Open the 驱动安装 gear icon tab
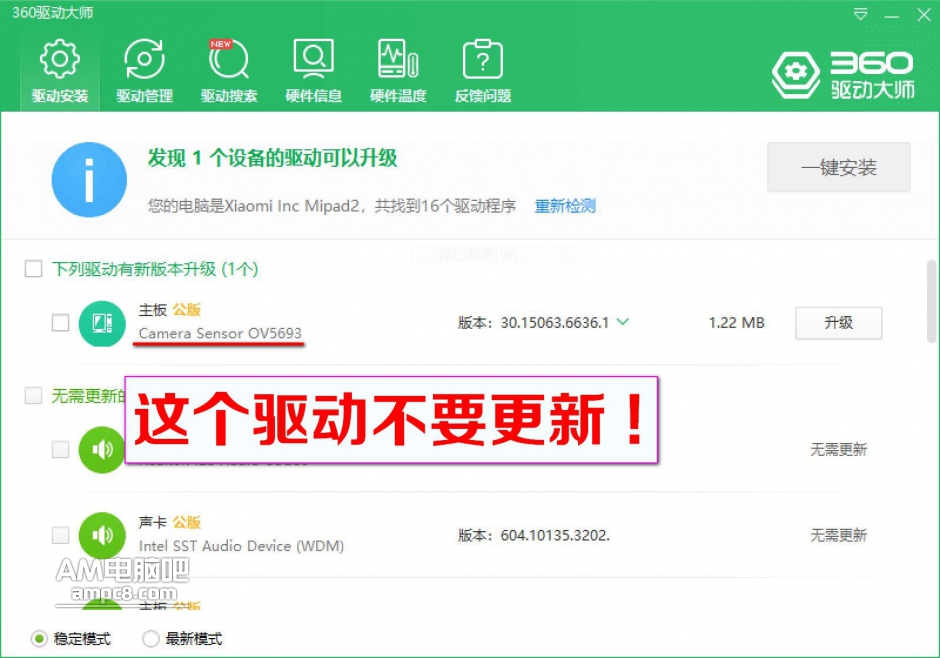The height and width of the screenshot is (658, 940). (60, 71)
